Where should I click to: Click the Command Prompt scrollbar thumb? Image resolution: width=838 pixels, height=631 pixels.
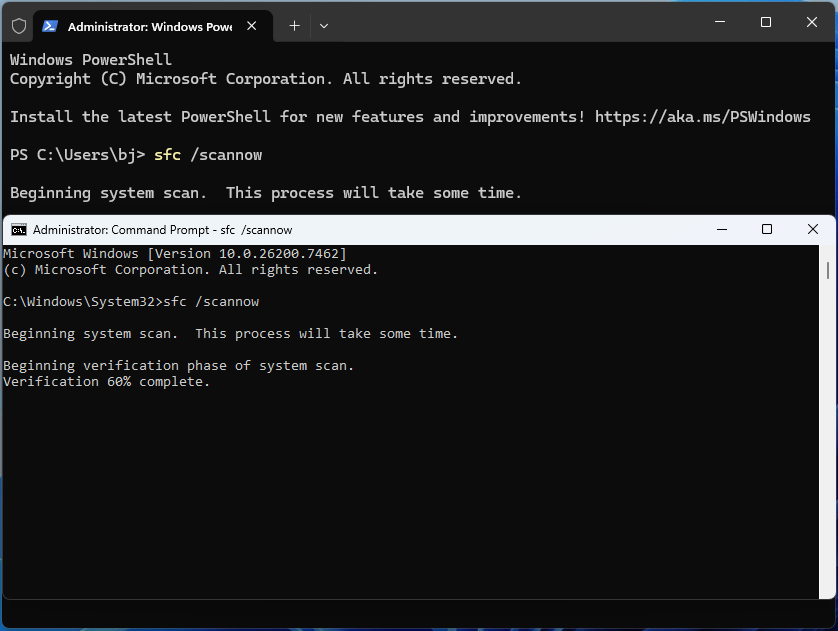(828, 270)
